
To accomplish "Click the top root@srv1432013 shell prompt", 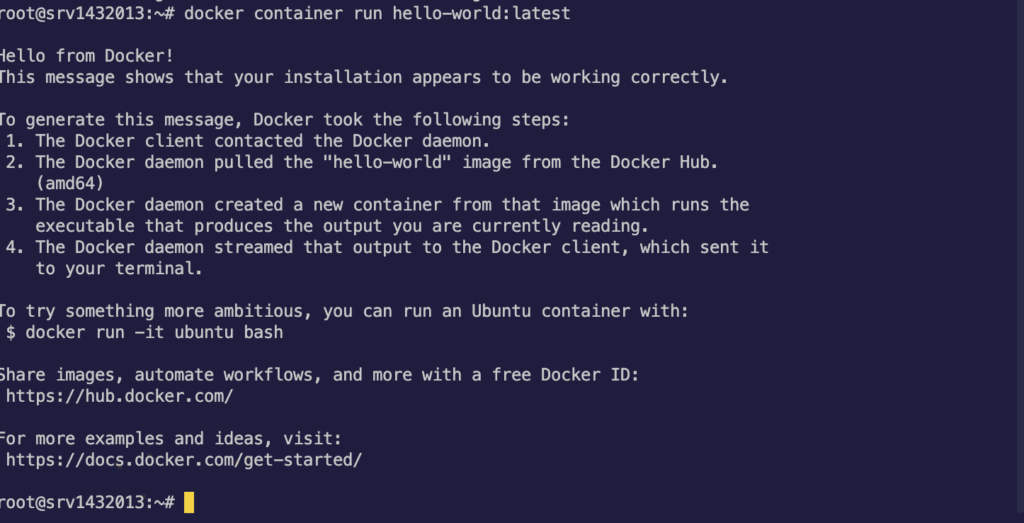I will pyautogui.click(x=87, y=14).
